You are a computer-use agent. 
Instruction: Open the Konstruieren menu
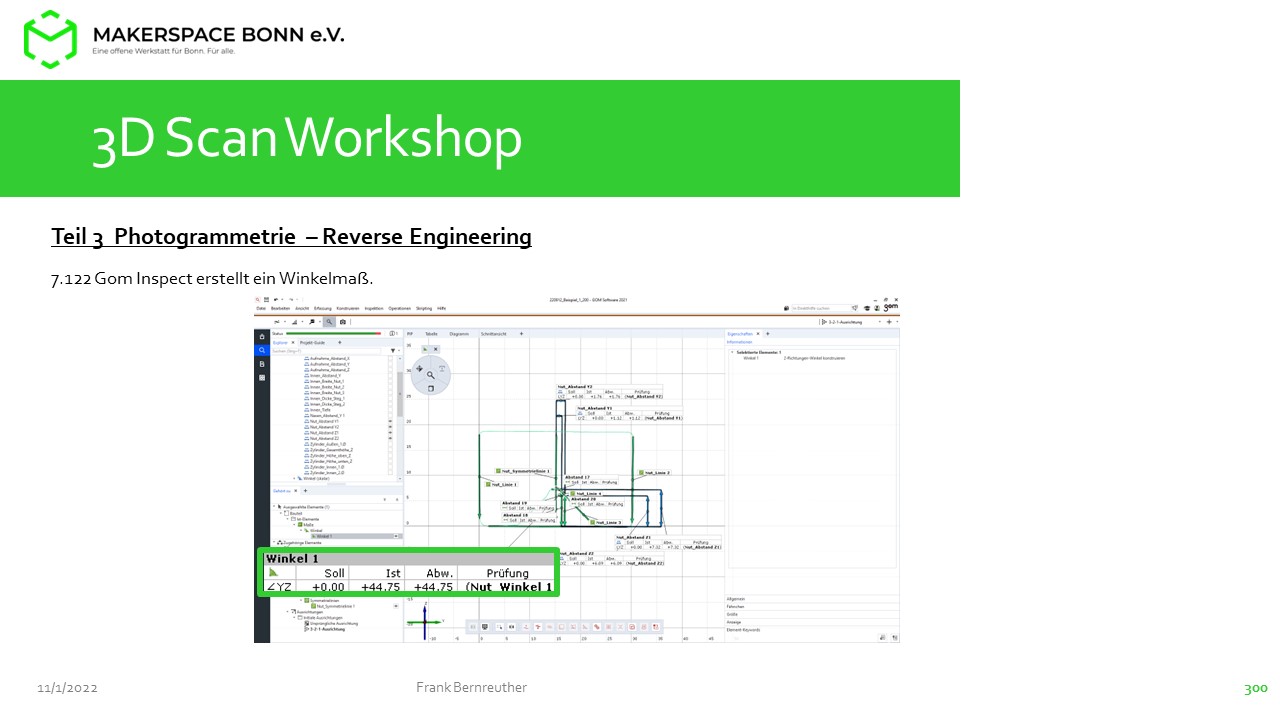348,308
